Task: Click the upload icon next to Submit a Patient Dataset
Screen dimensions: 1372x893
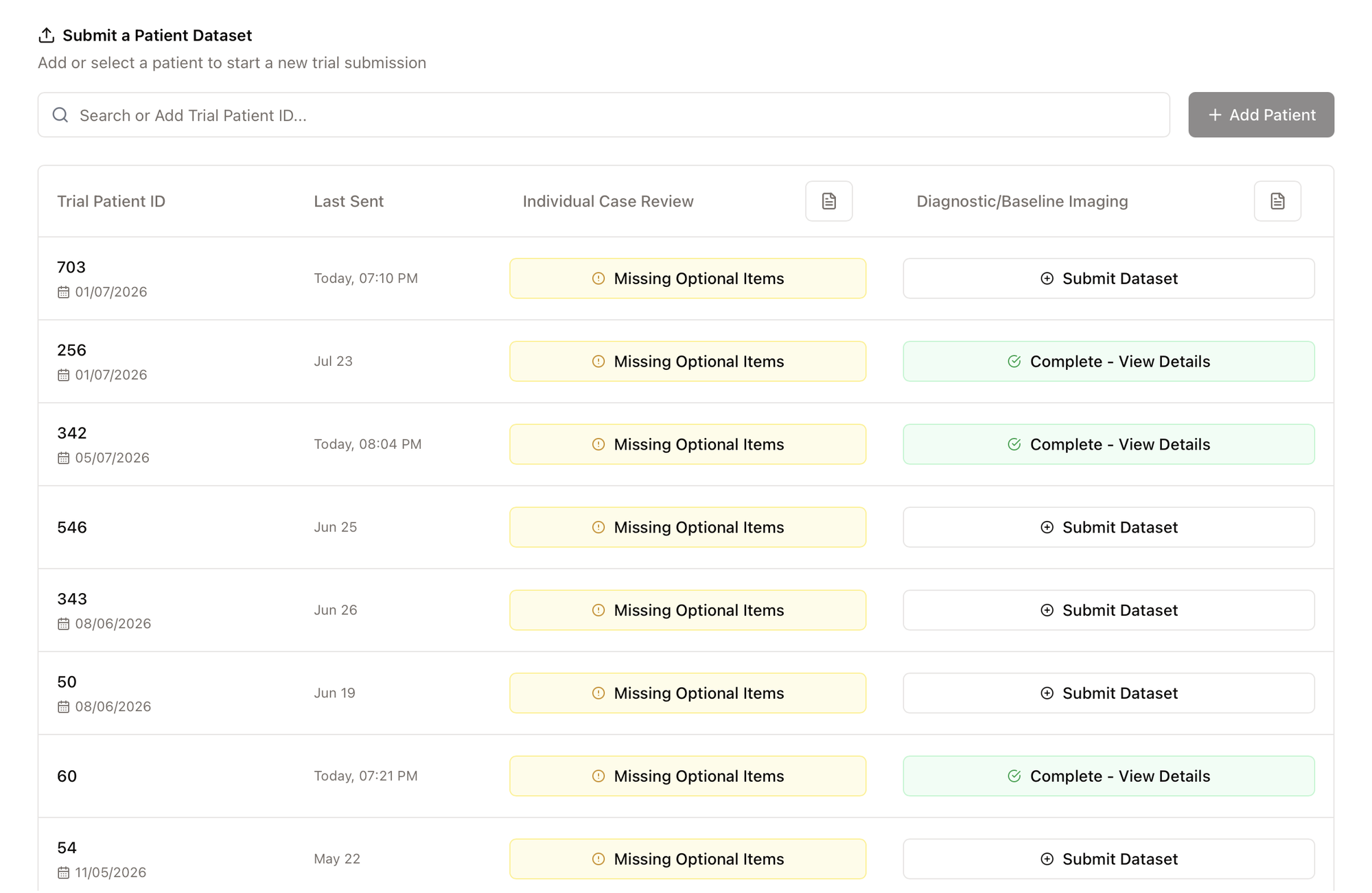Action: [x=46, y=35]
